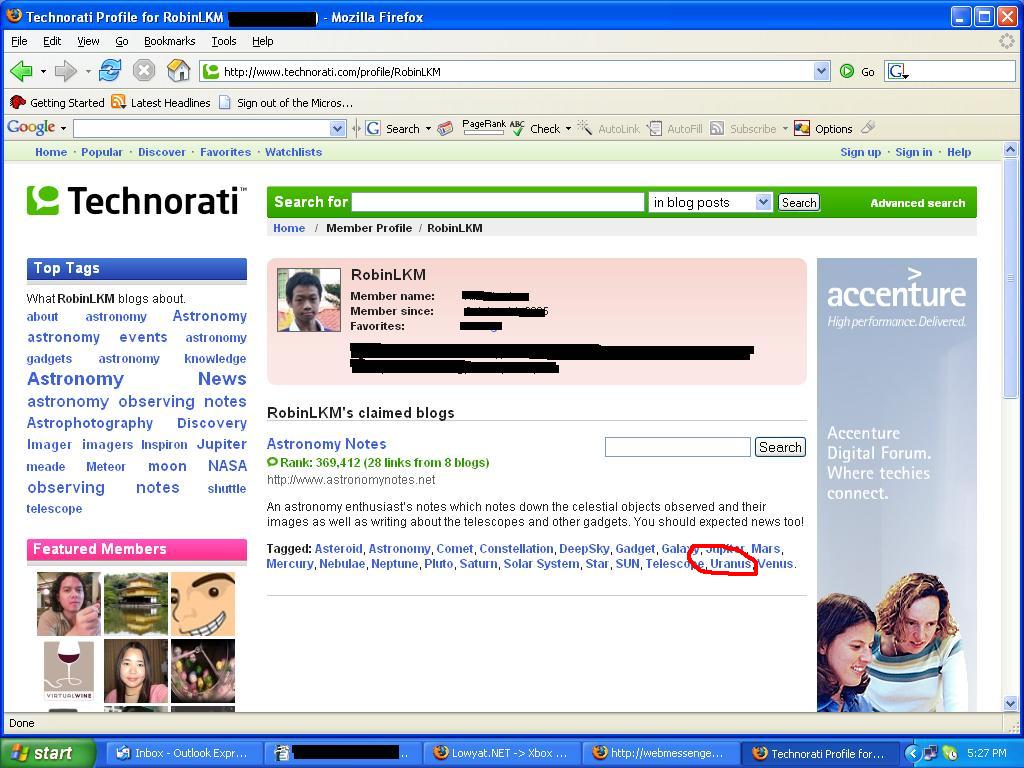
Task: Click the Accenture advertisement banner
Action: click(897, 485)
